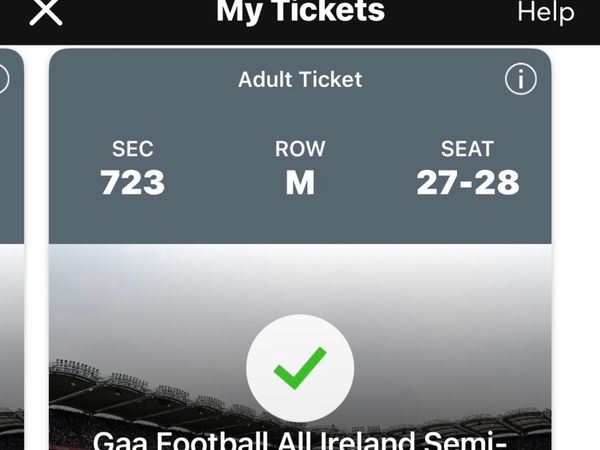Image resolution: width=600 pixels, height=450 pixels.
Task: Open the Gaa Football All Ireland Semi- event title
Action: (x=300, y=441)
